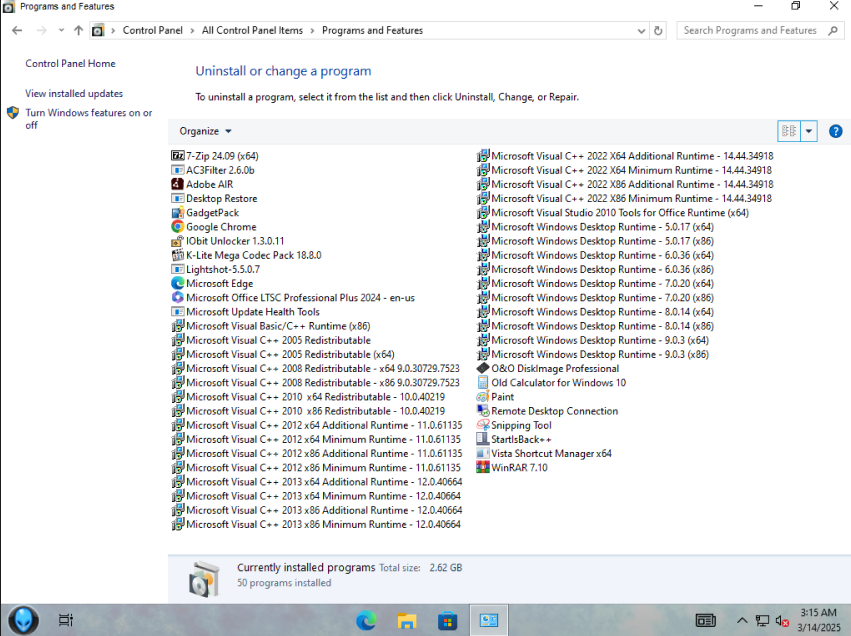Click the search magnifier icon

click(833, 30)
